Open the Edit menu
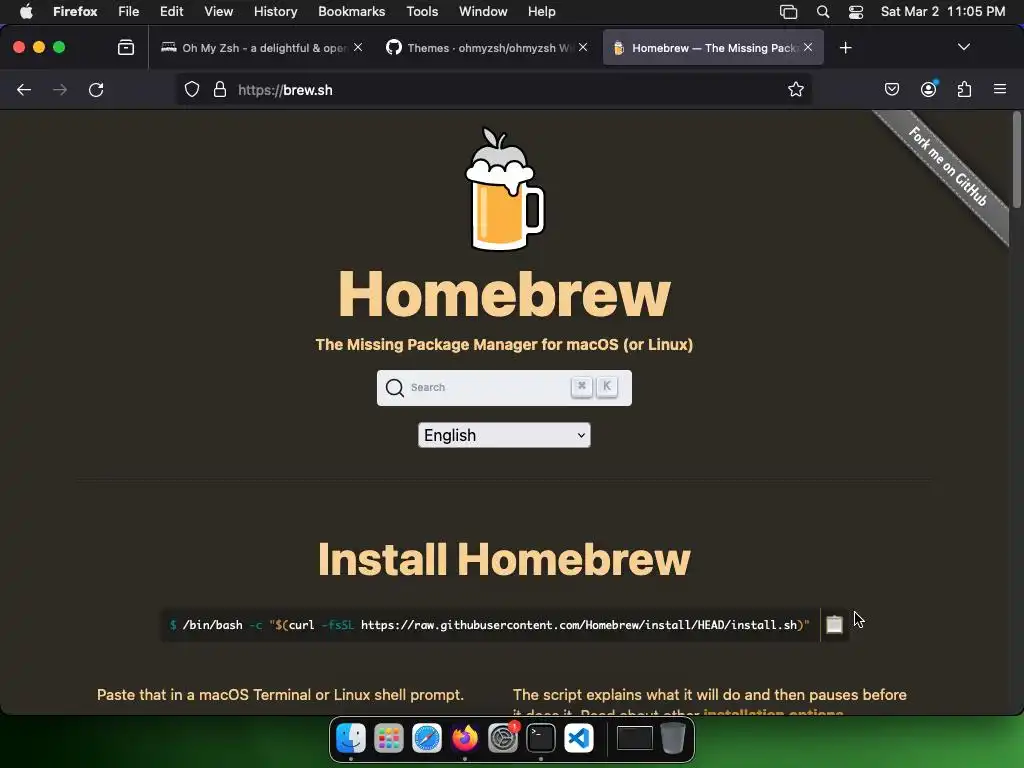 [172, 11]
